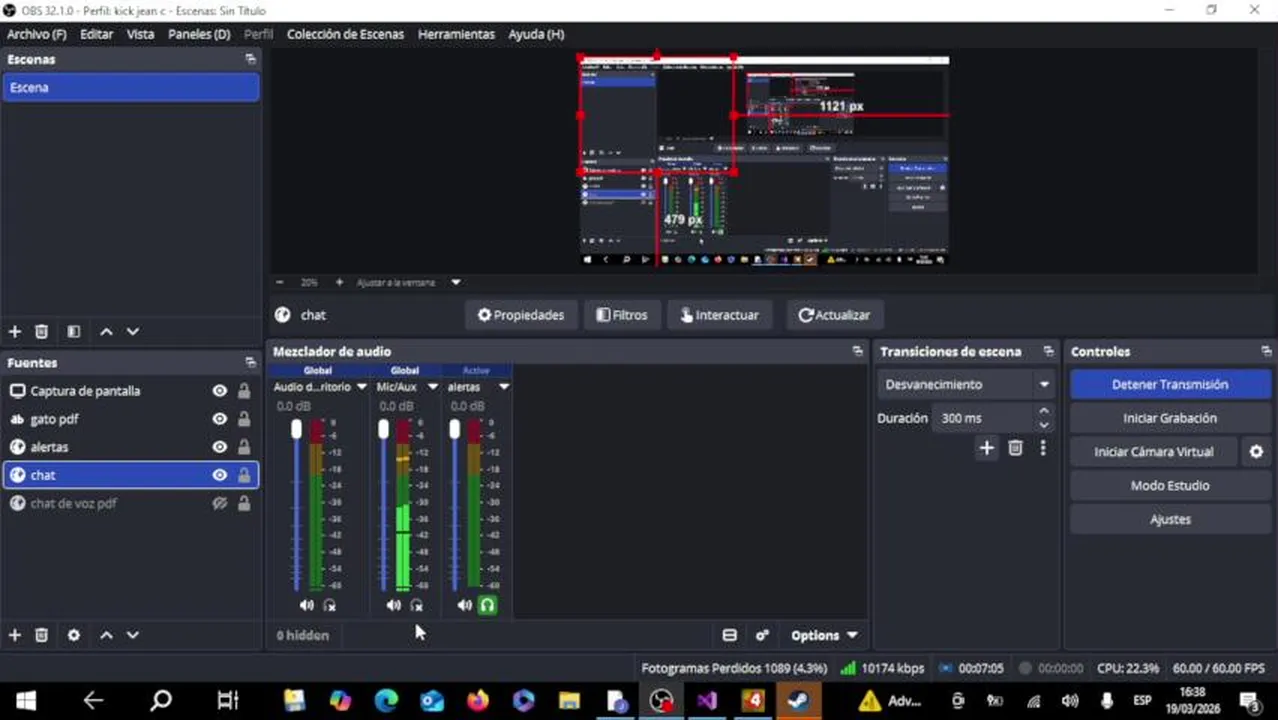The height and width of the screenshot is (720, 1278).
Task: Hide Captura de pantalla source eye
Action: (x=219, y=391)
